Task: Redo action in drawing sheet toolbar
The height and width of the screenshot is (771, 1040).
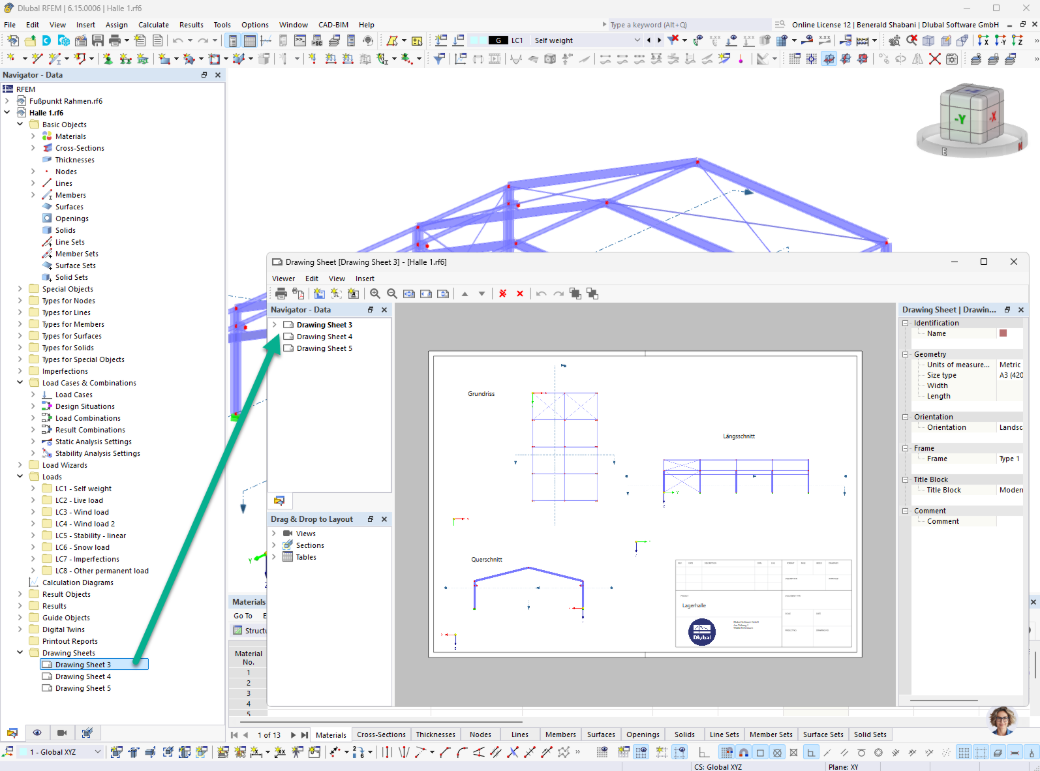Action: (x=558, y=293)
